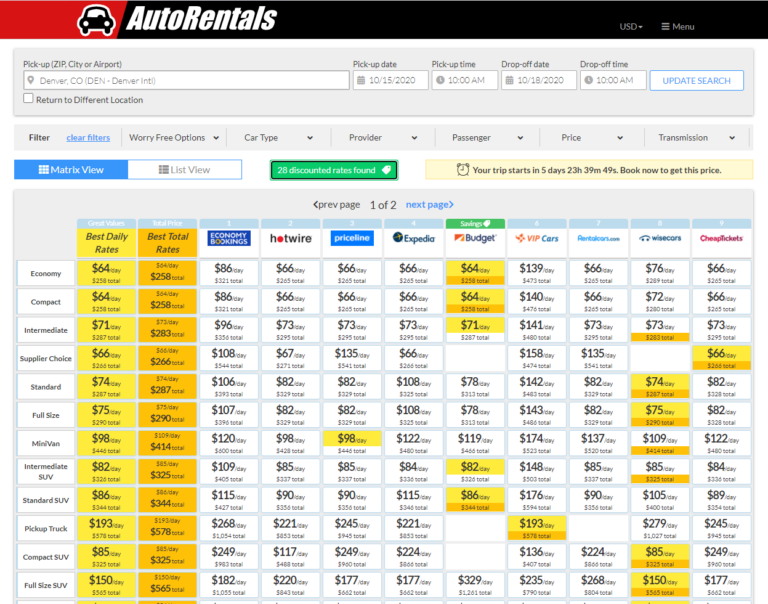Select Best Daily Rates Compact $64/day cell
The image size is (768, 604).
coord(106,302)
